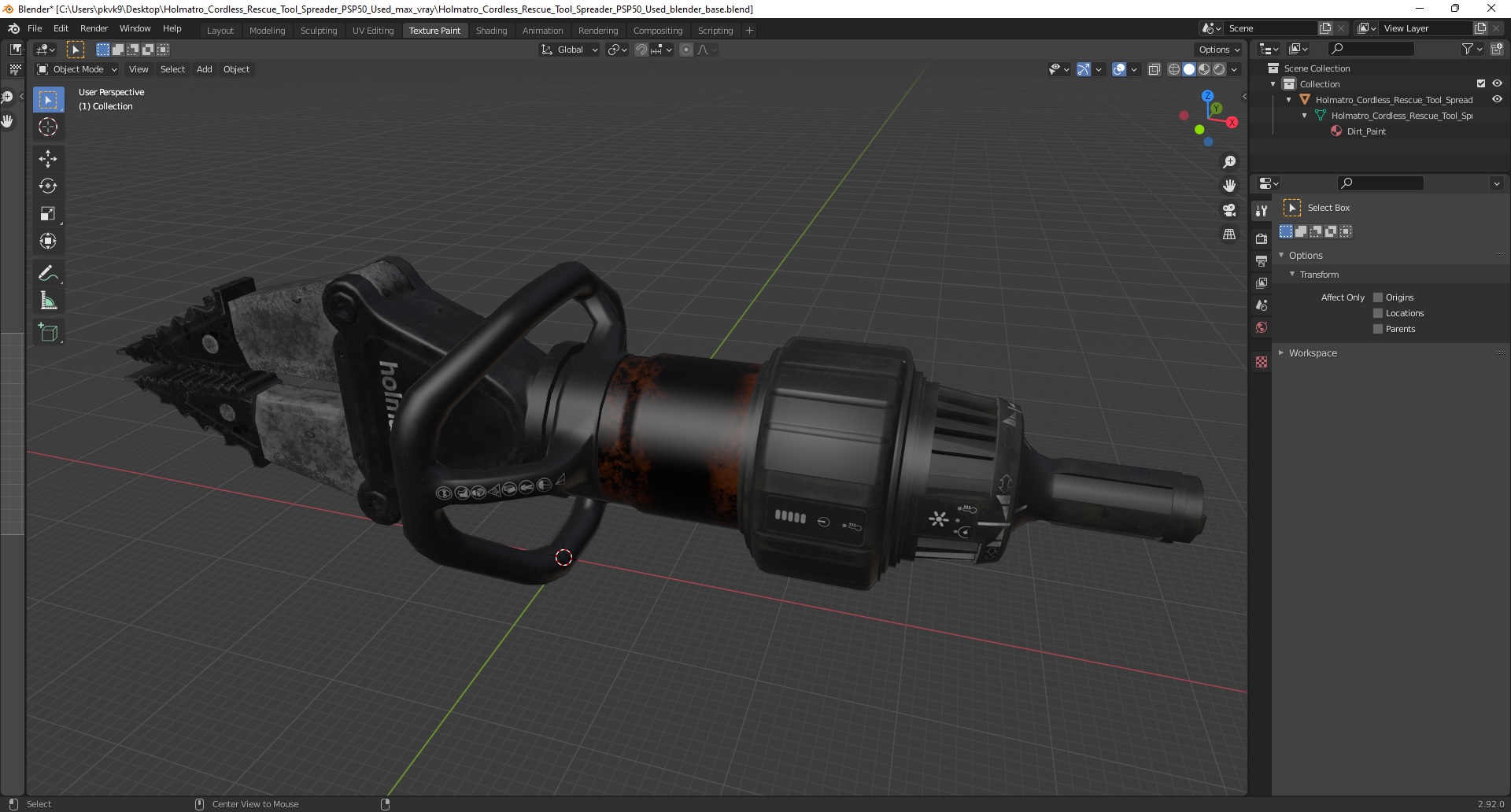Click the Blender logo menu icon
The height and width of the screenshot is (812, 1511).
13,28
